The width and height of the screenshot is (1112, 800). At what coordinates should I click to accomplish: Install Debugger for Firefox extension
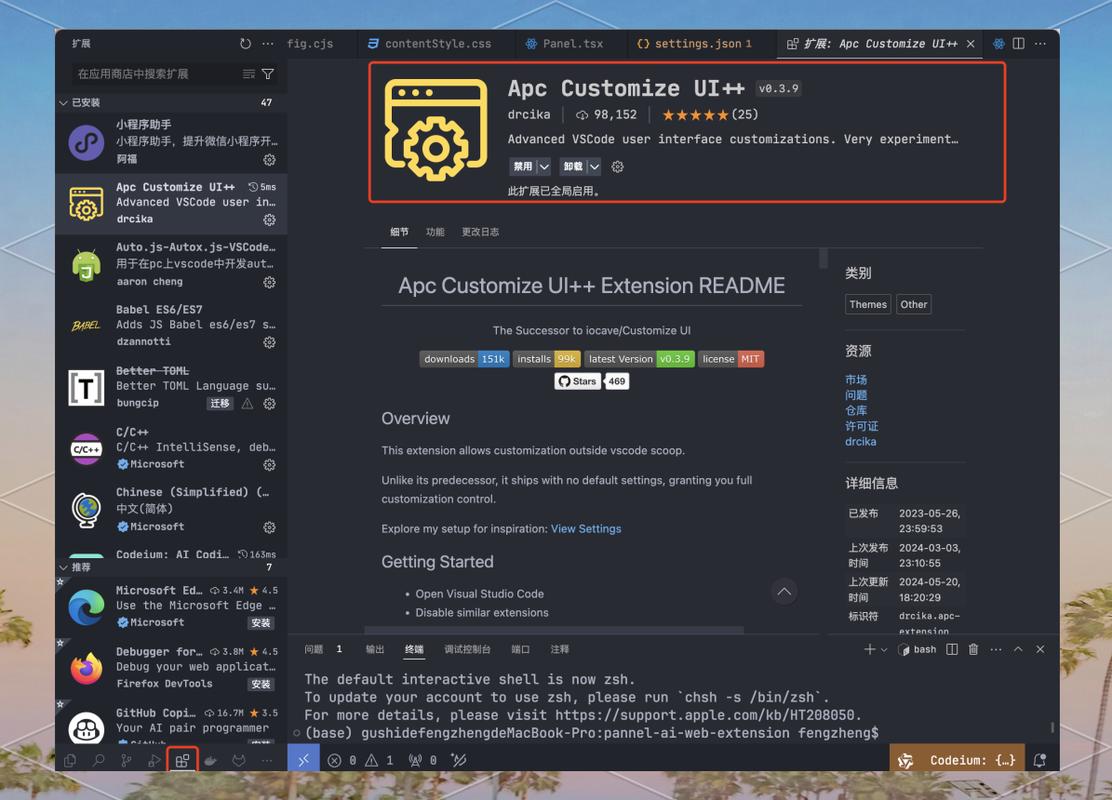[x=261, y=684]
